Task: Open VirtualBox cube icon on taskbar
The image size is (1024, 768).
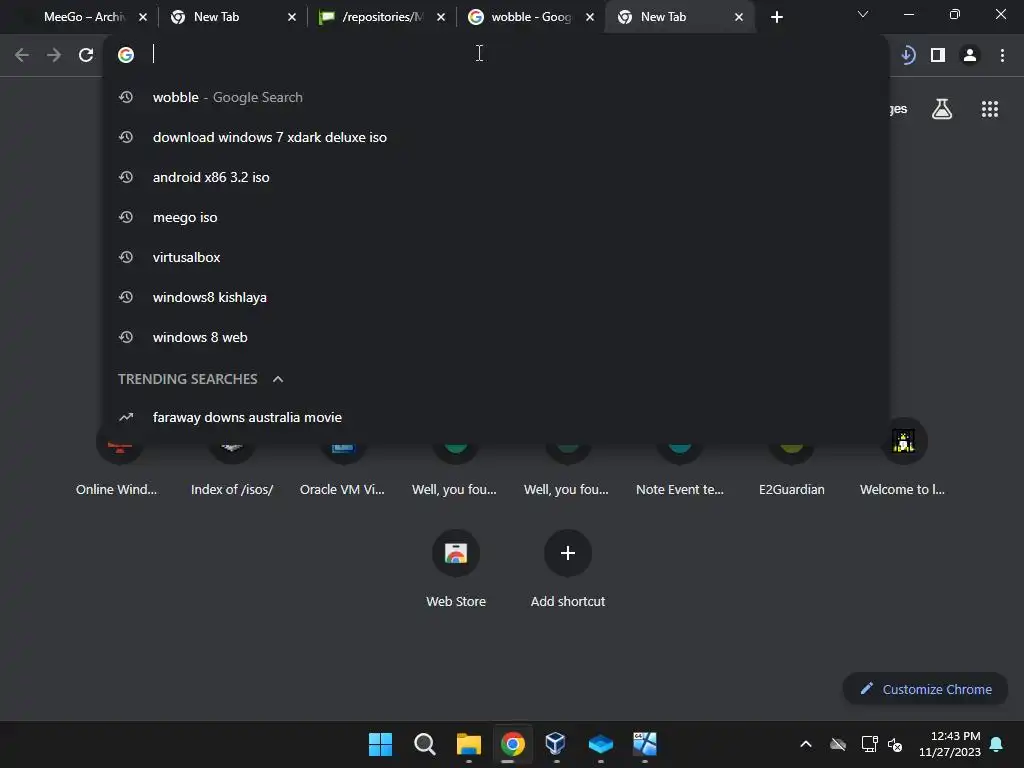Action: (556, 743)
